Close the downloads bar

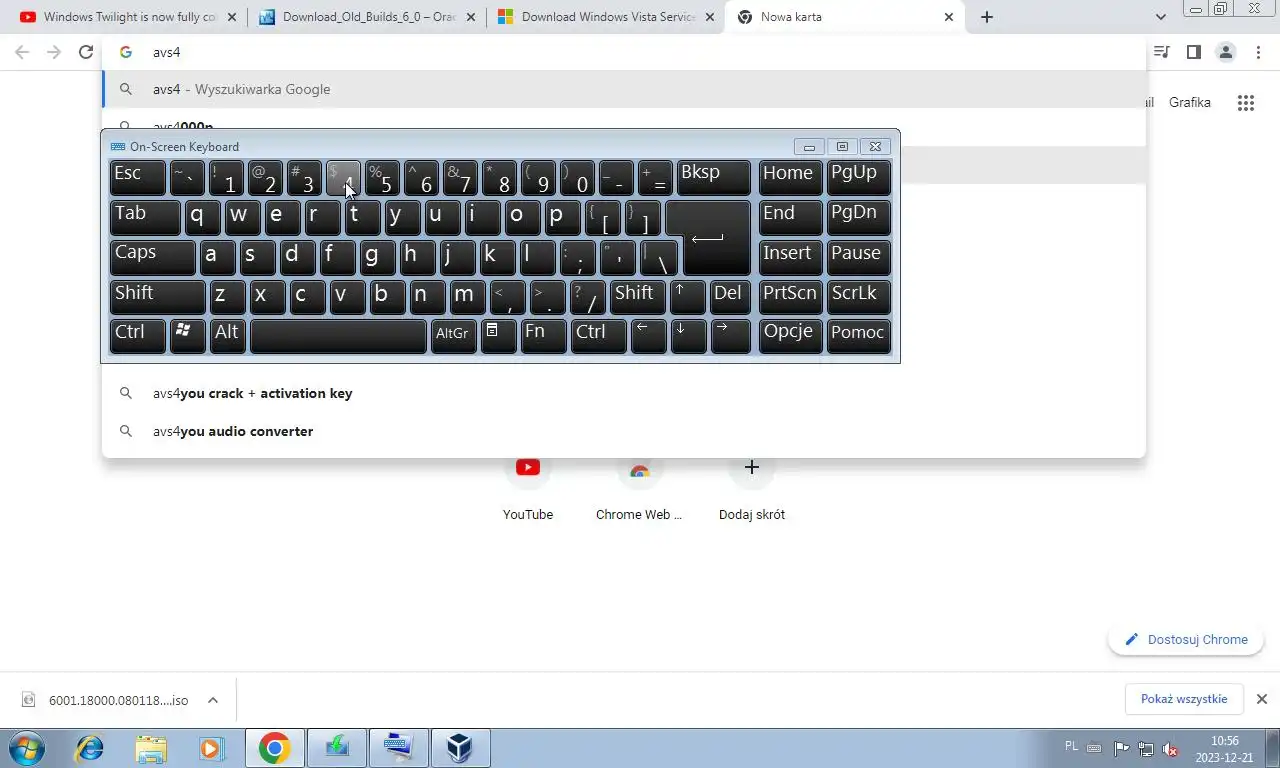(1262, 699)
